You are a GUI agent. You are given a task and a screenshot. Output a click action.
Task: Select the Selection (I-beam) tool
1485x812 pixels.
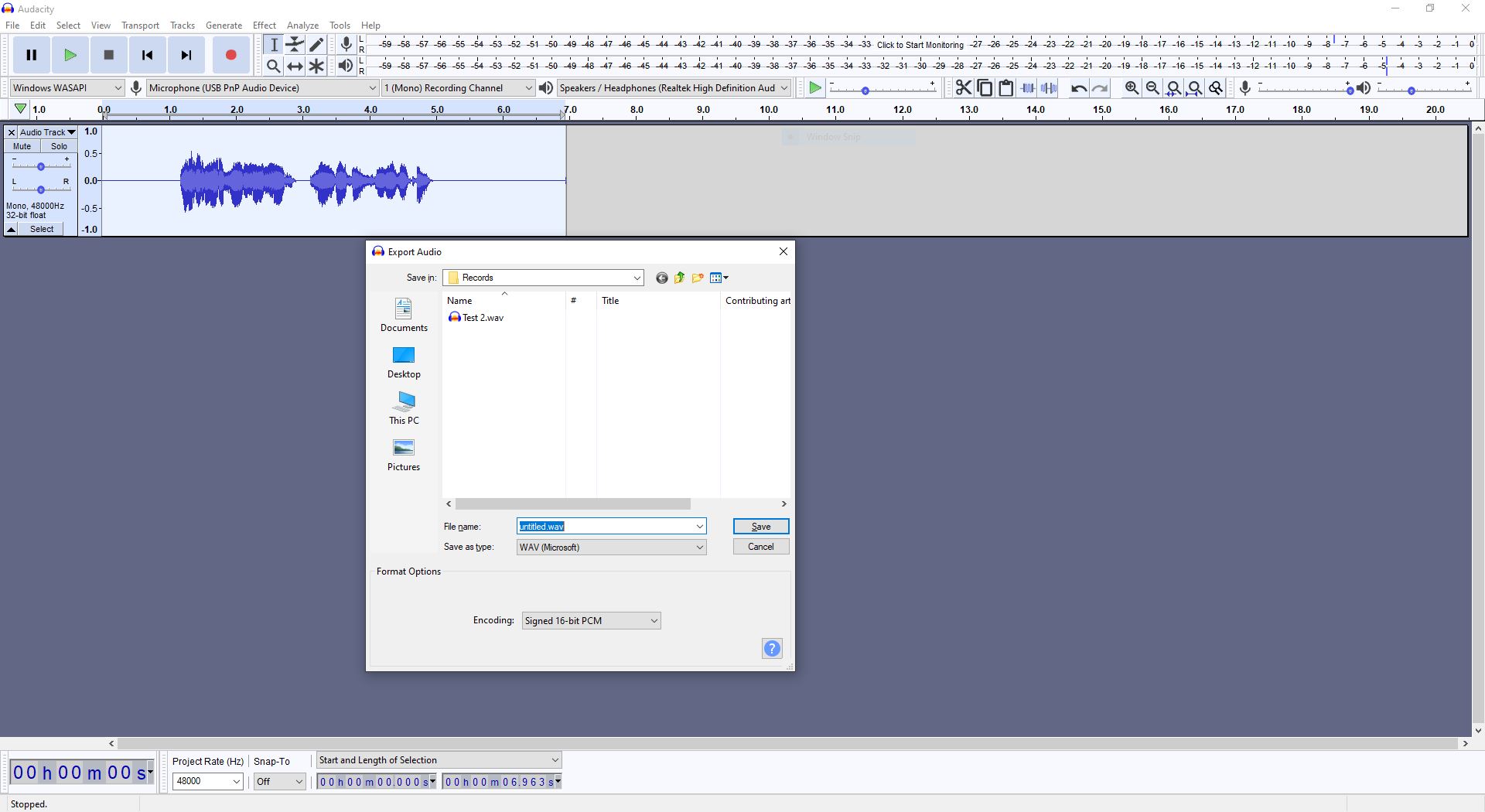(x=274, y=45)
